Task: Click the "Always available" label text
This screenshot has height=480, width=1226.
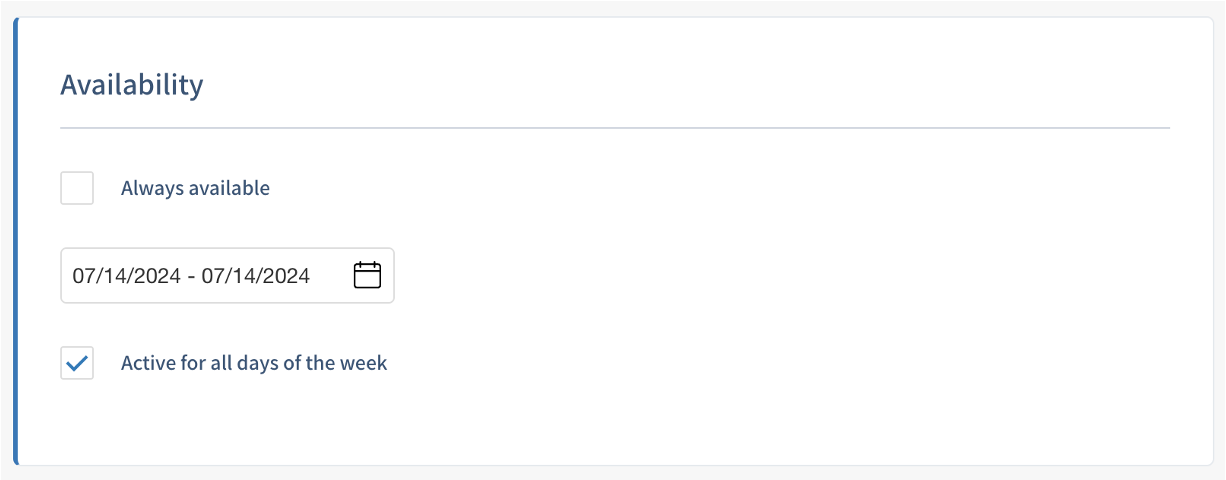Action: point(195,188)
